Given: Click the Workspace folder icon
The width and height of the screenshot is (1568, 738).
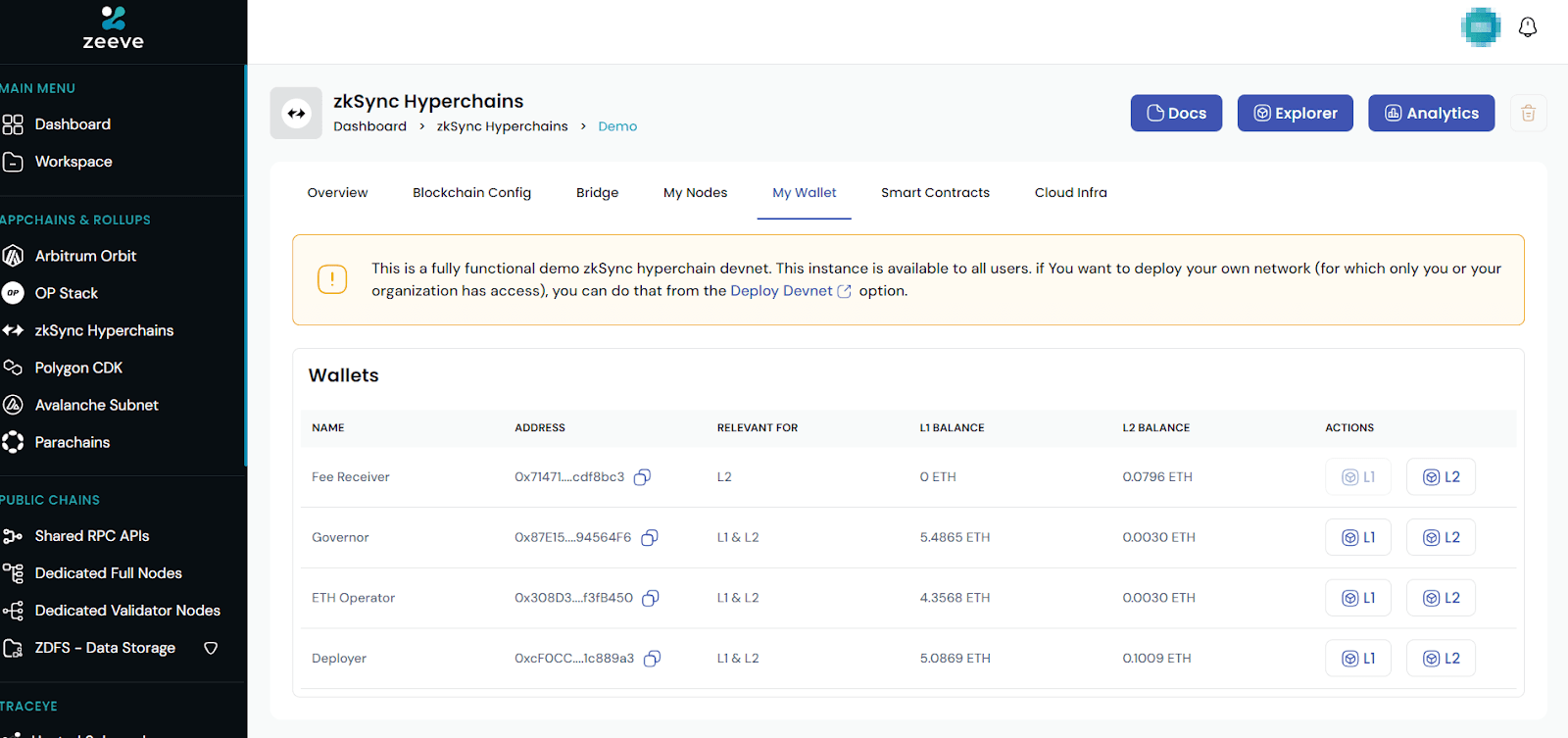Looking at the screenshot, I should pos(13,162).
